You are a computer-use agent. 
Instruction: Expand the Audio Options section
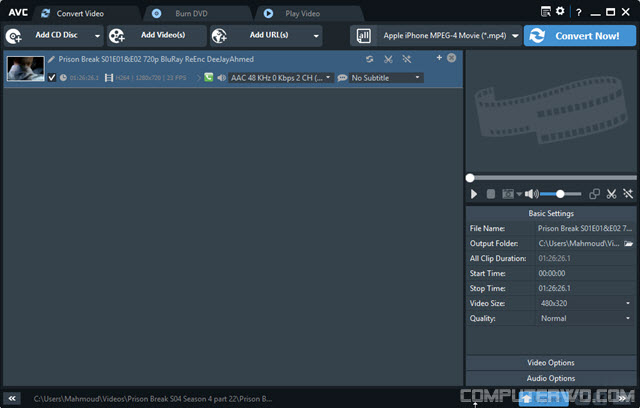[551, 378]
